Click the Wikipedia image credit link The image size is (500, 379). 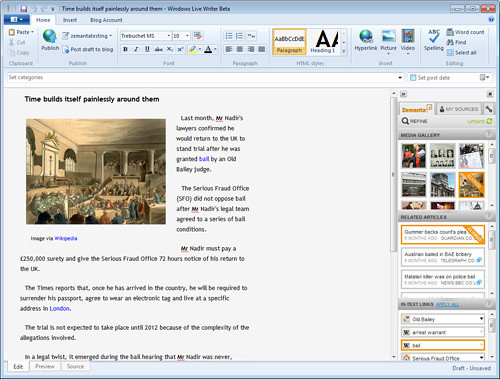pyautogui.click(x=66, y=238)
